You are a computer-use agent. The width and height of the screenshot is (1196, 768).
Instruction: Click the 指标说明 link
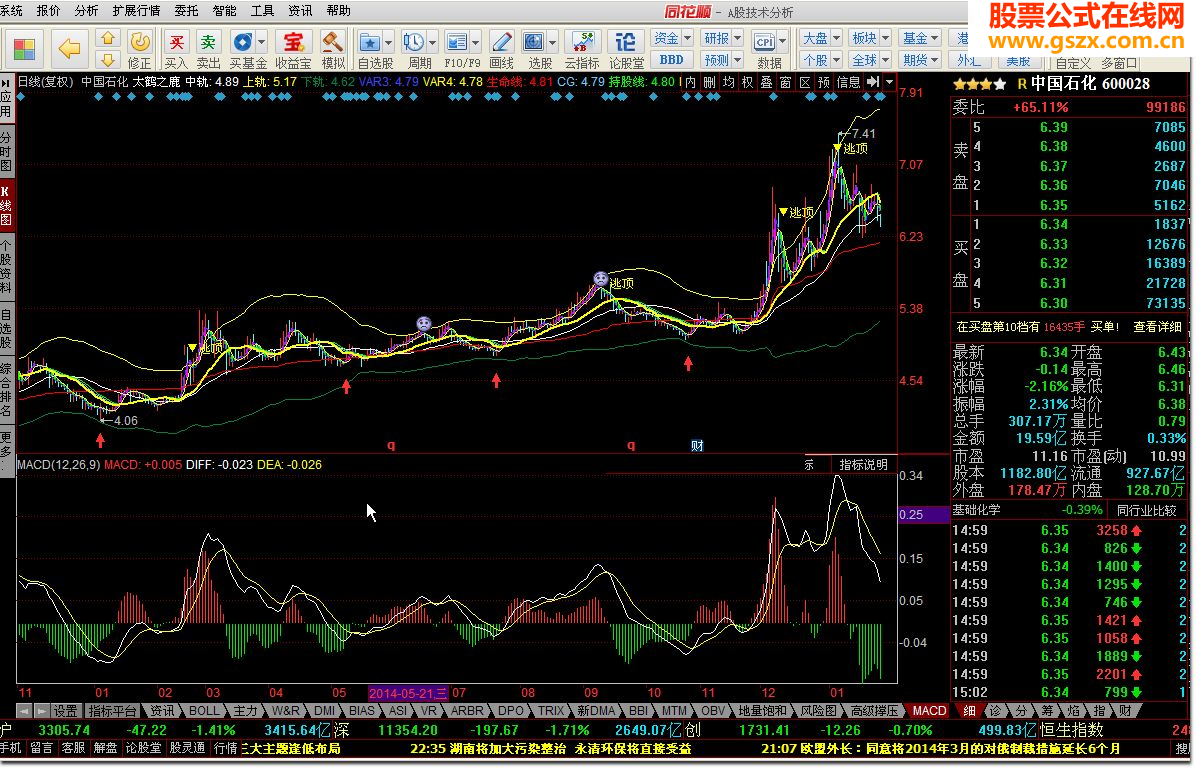[x=863, y=464]
